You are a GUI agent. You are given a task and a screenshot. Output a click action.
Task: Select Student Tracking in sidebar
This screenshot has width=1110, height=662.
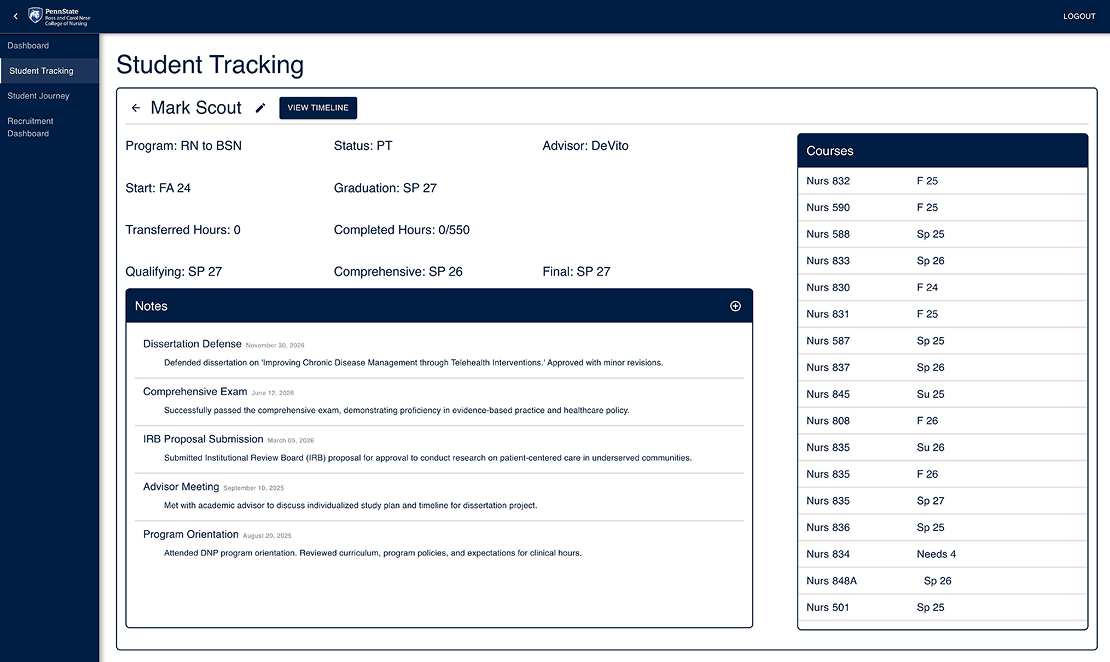point(41,71)
